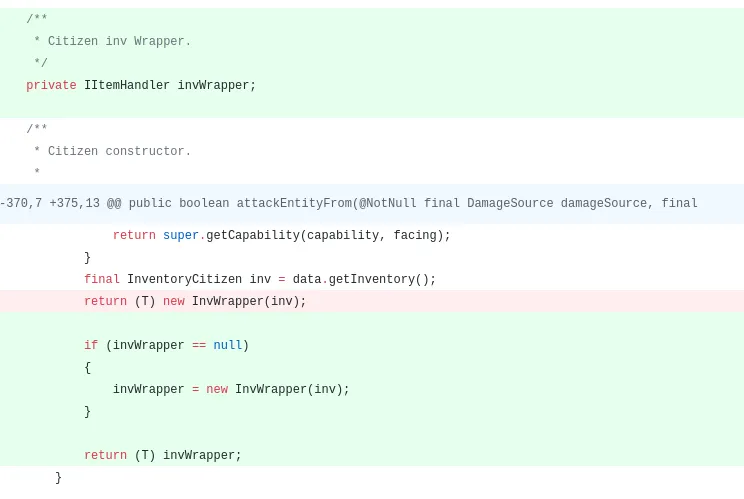Click the '@NotNull' annotation in the hunk header
This screenshot has width=744, height=499.
click(388, 203)
